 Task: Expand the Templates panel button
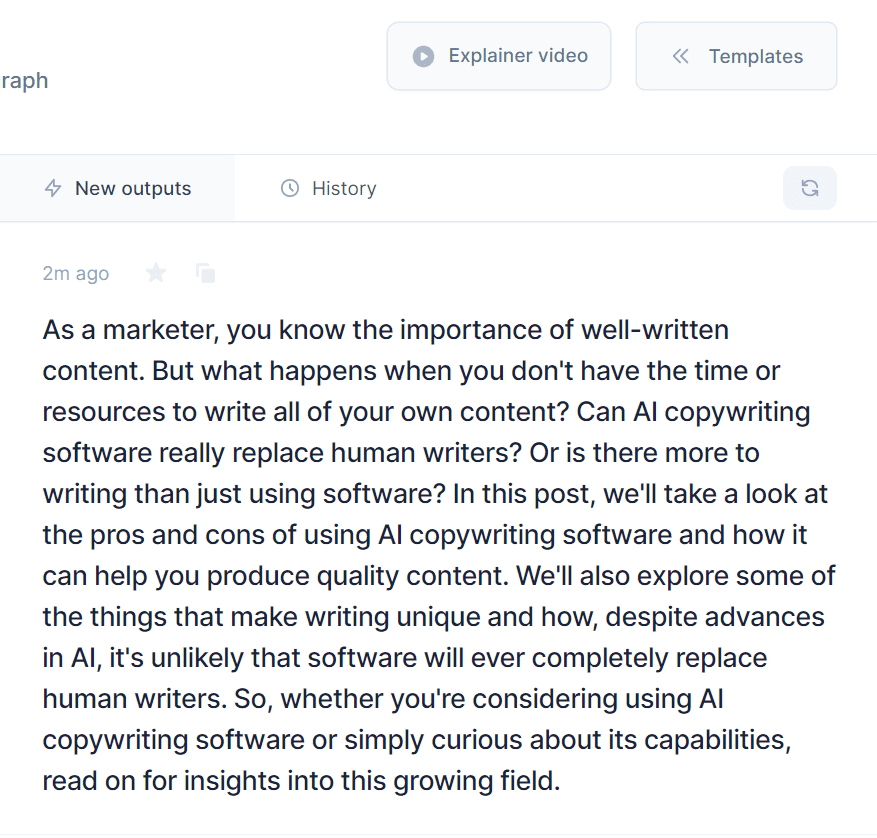[x=736, y=56]
